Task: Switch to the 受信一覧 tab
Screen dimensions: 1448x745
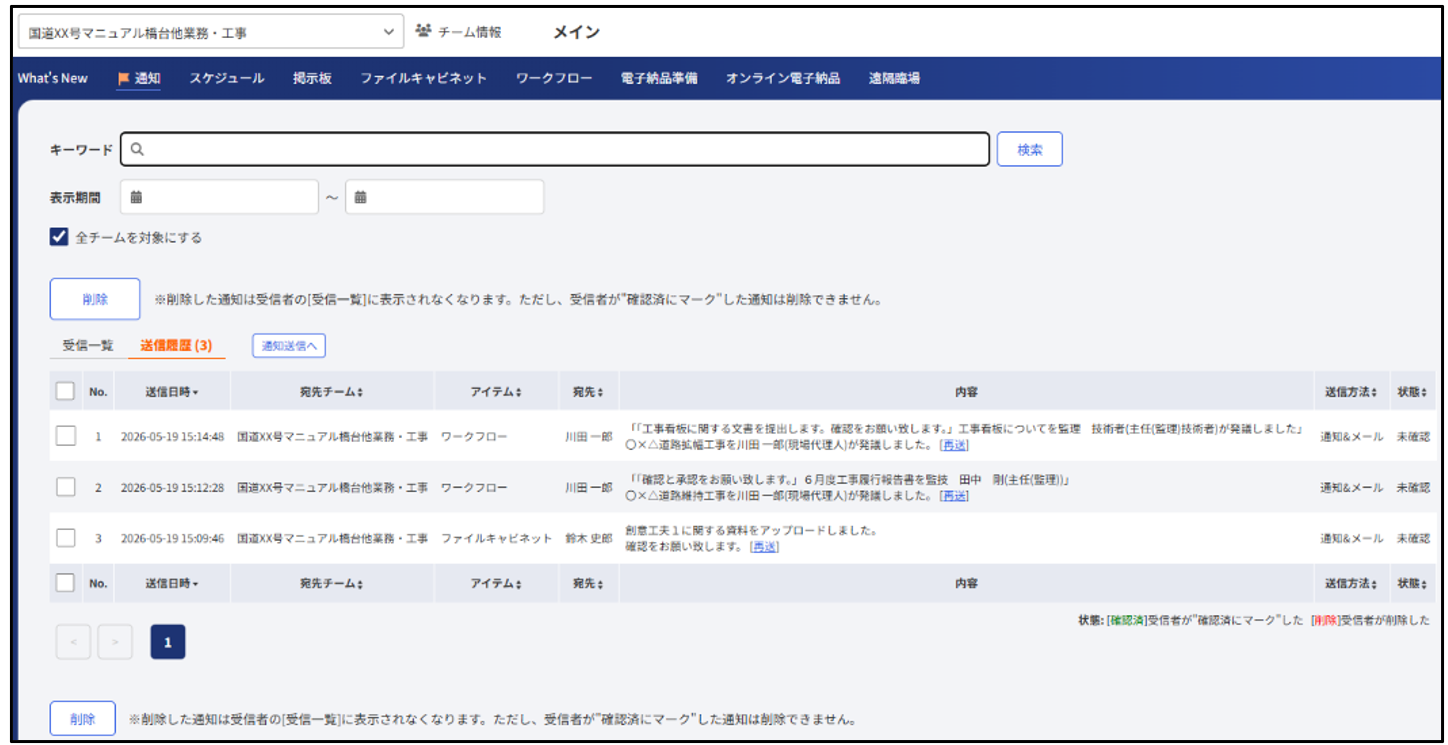Action: (x=88, y=345)
